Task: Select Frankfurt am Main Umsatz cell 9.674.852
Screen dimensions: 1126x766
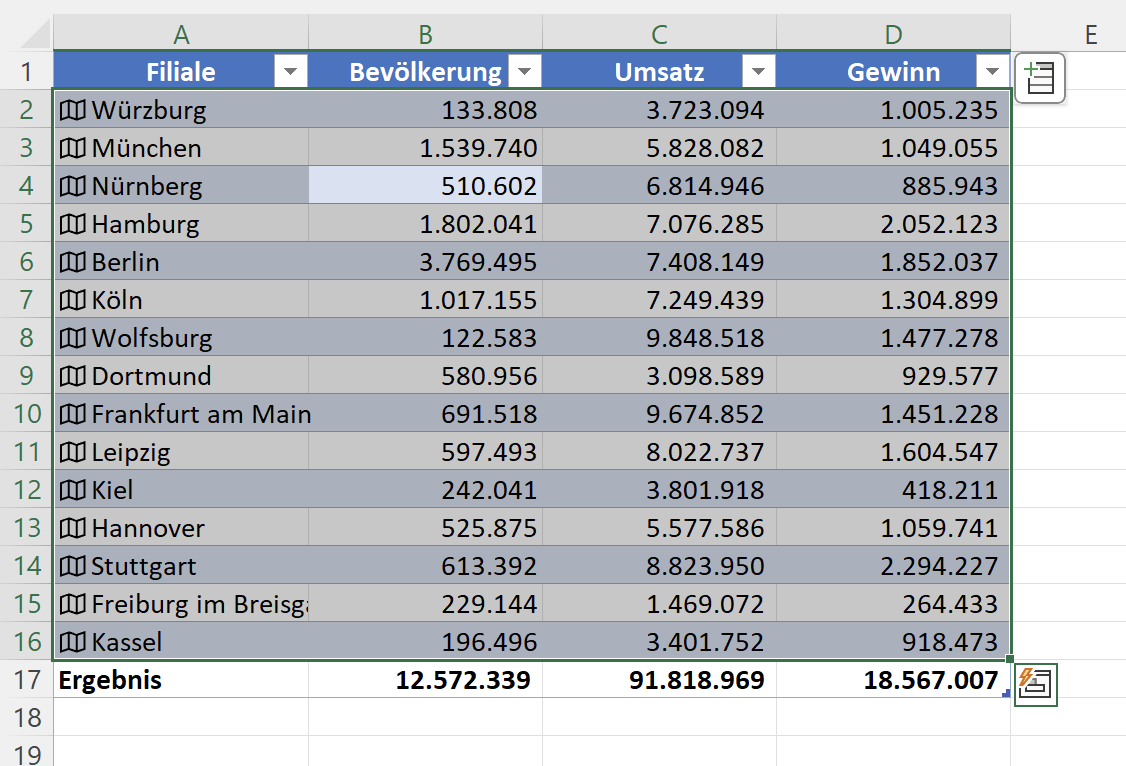Action: [x=659, y=414]
